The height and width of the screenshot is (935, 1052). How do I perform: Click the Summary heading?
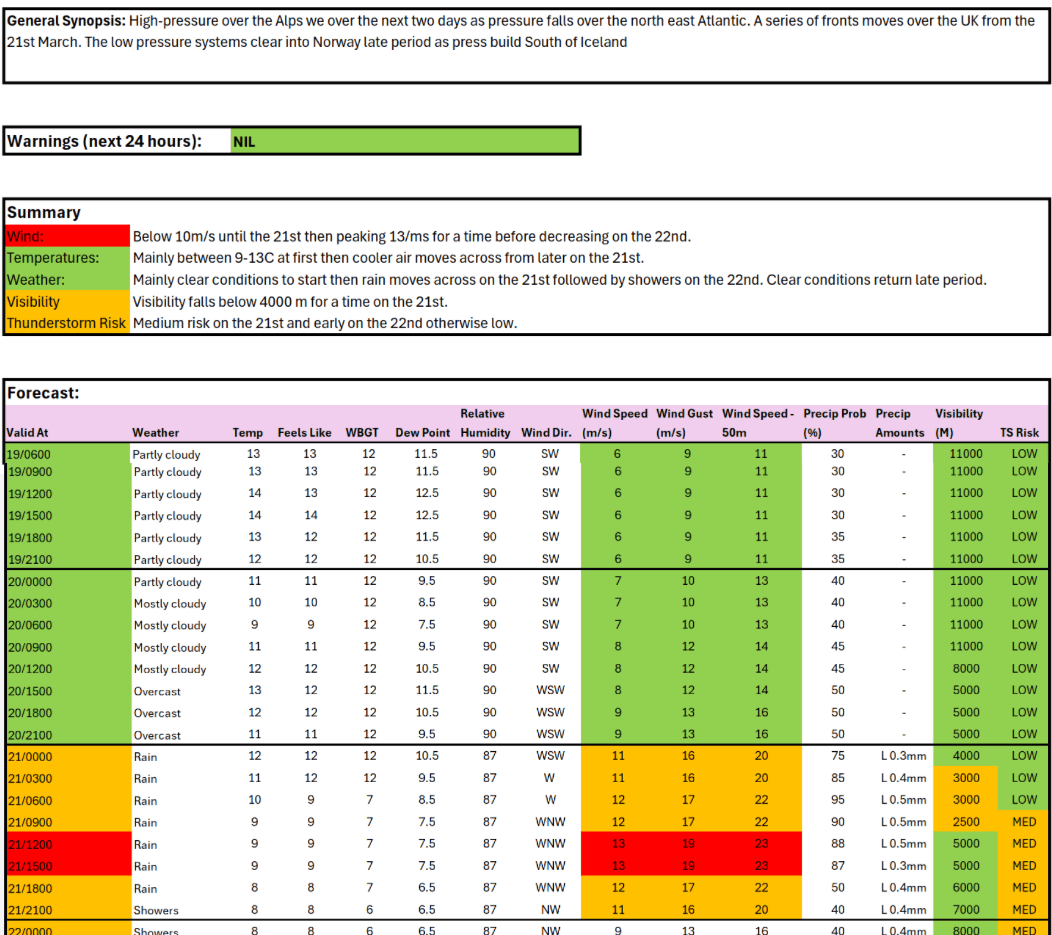44,213
